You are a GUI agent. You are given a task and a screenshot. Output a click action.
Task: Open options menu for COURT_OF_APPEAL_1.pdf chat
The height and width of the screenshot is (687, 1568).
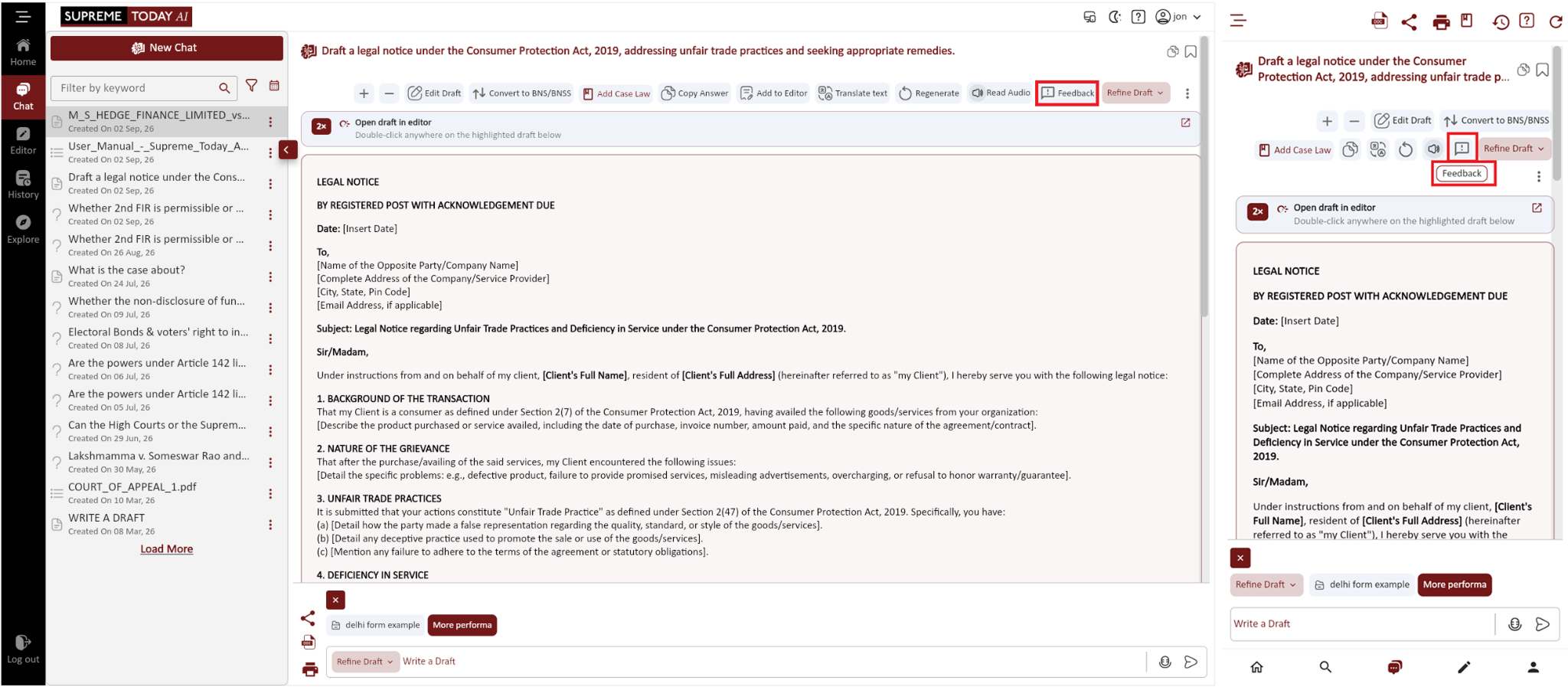pos(270,494)
